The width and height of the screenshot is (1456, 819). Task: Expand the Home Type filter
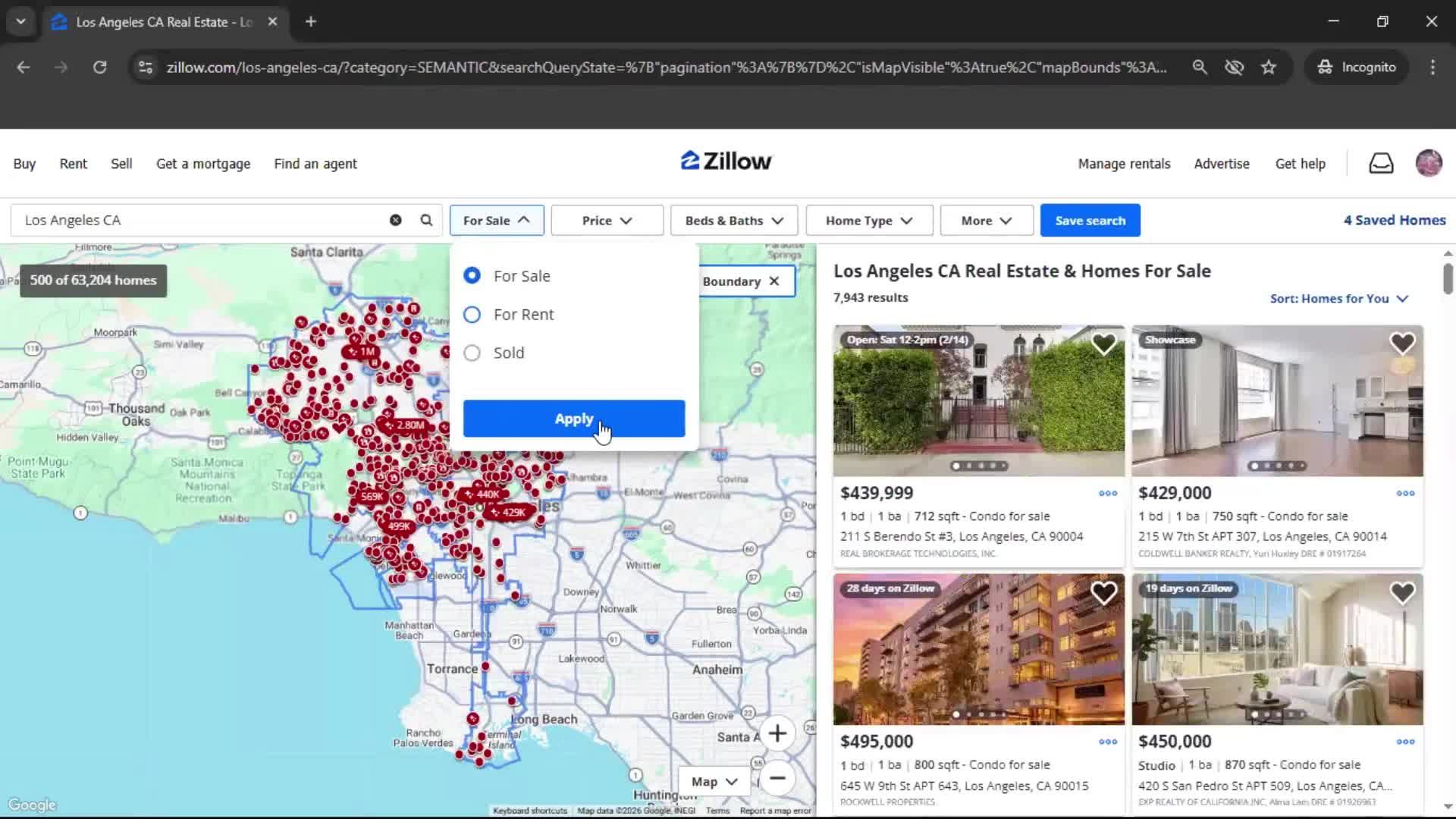click(x=868, y=220)
